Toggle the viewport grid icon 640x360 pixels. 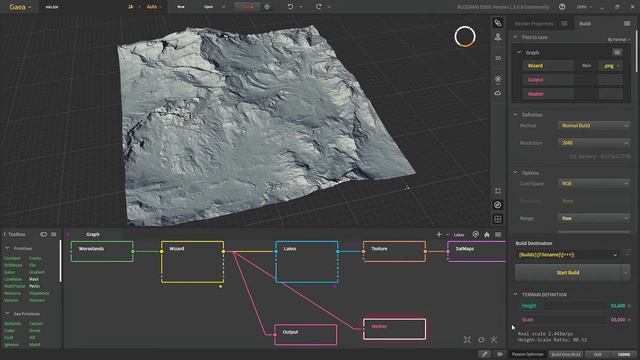pyautogui.click(x=498, y=219)
